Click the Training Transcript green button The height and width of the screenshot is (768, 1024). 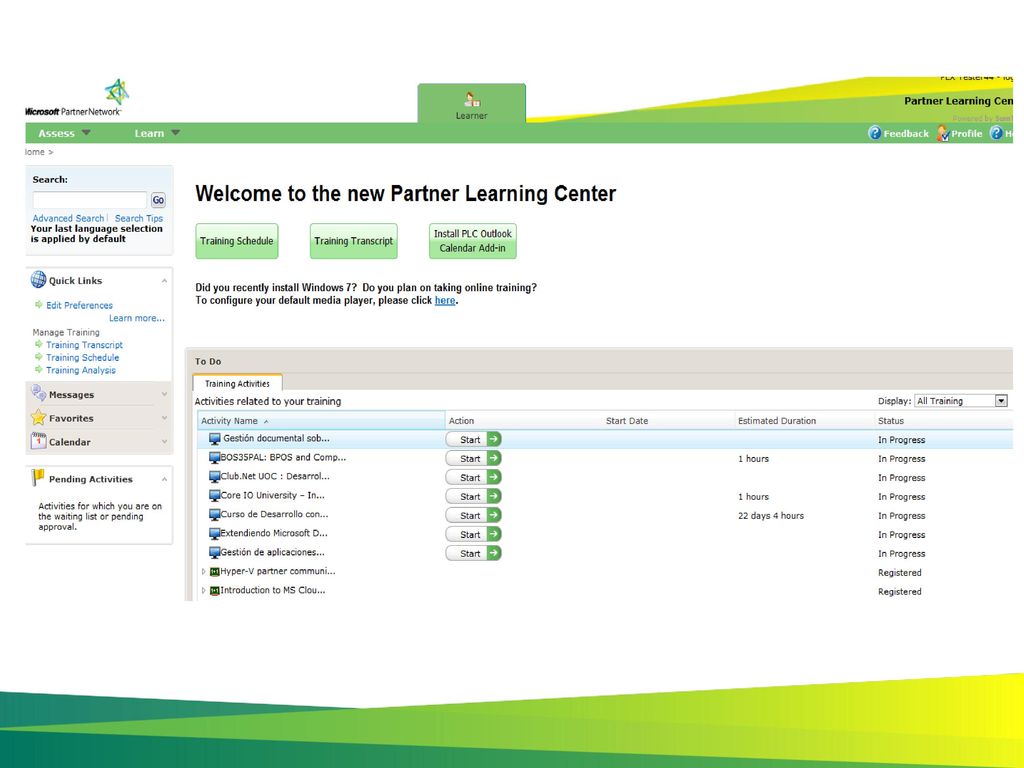coord(353,241)
